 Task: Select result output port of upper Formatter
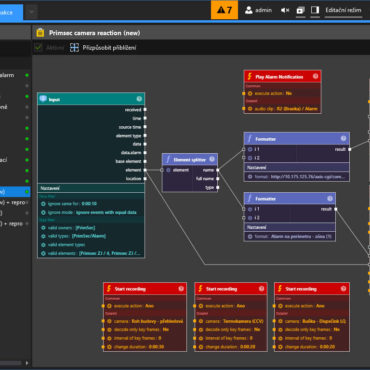point(349,149)
